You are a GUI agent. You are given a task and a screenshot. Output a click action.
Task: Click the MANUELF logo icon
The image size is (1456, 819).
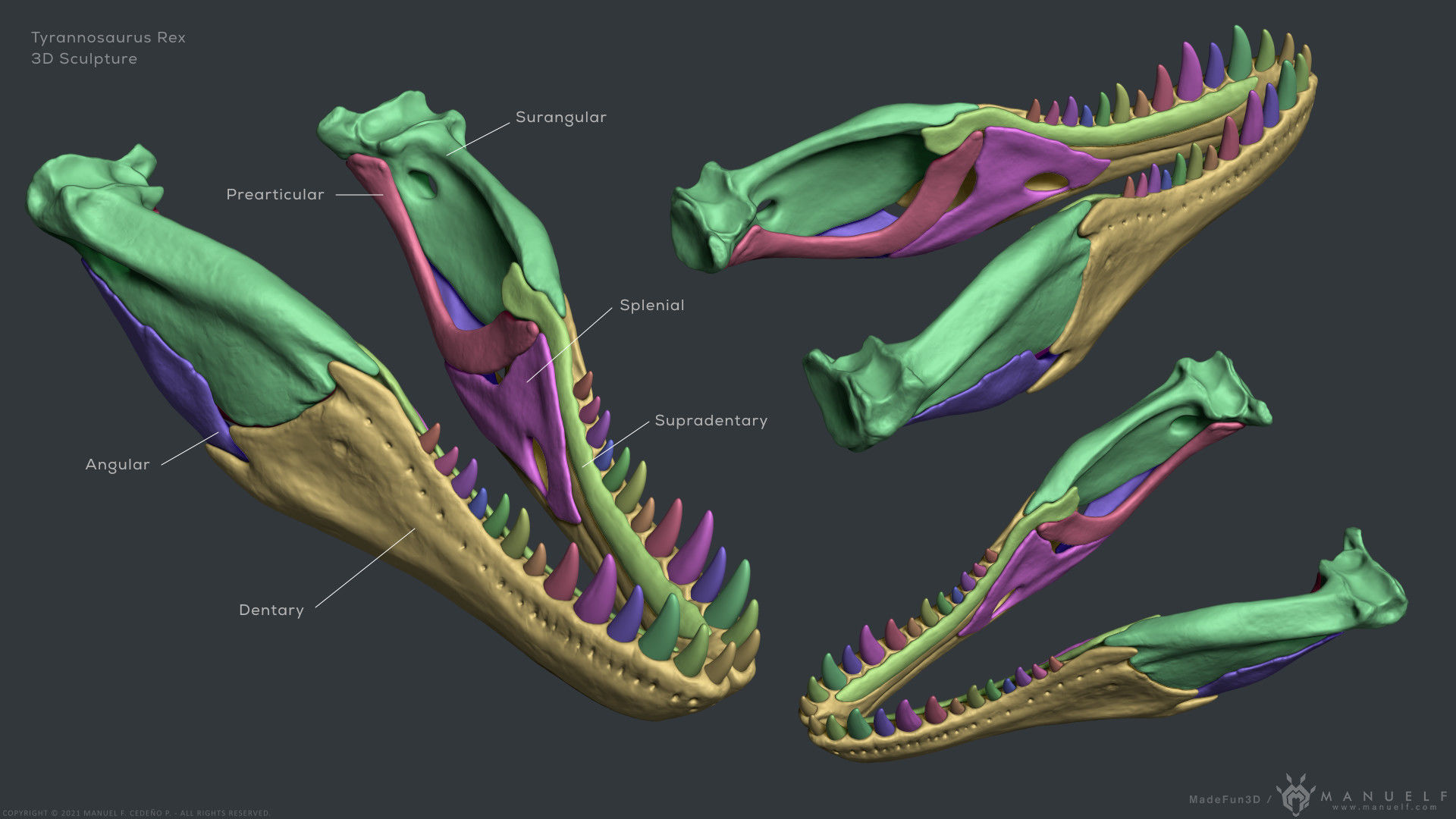[1295, 796]
